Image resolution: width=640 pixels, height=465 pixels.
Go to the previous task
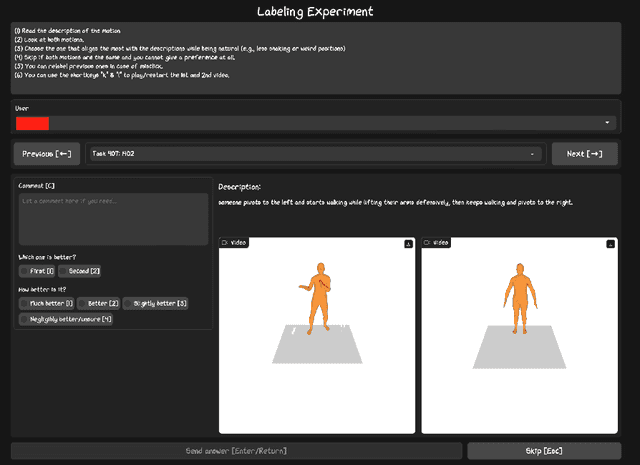coord(47,154)
